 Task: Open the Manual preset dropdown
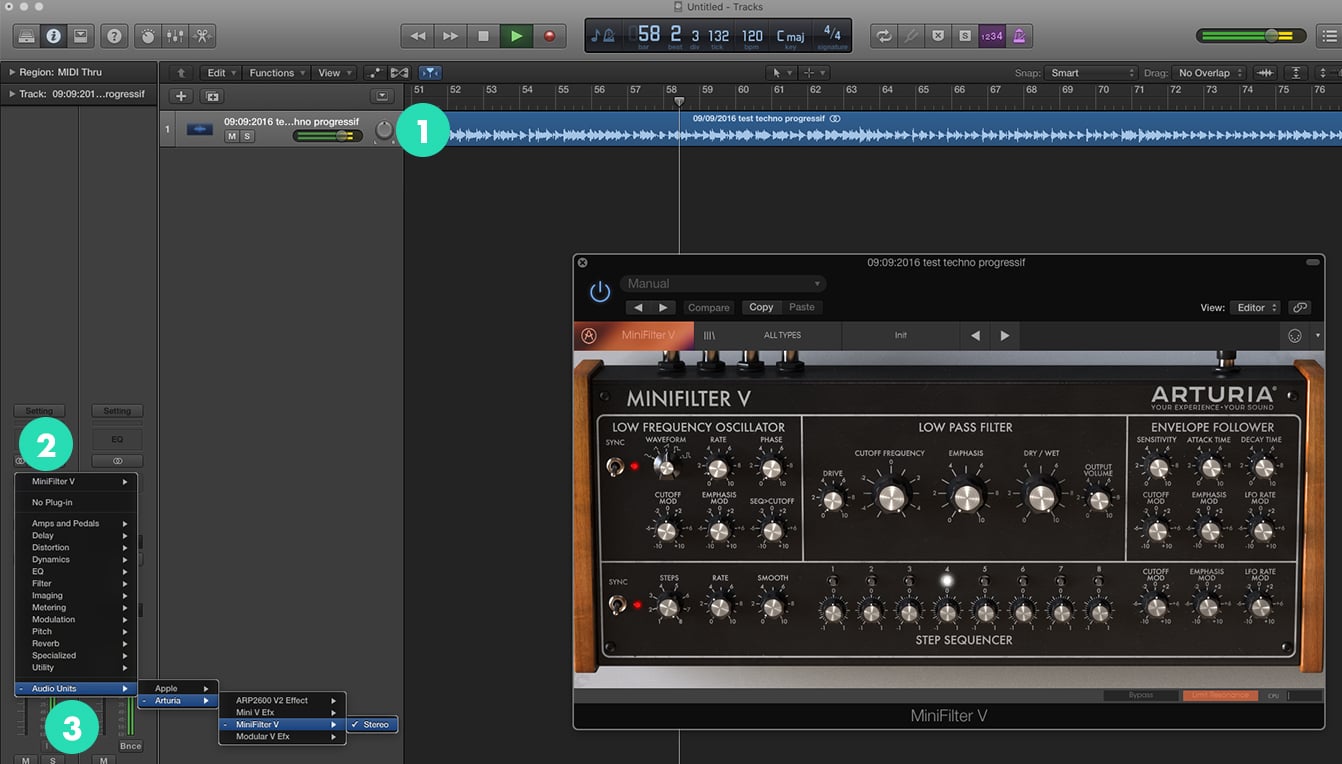723,284
